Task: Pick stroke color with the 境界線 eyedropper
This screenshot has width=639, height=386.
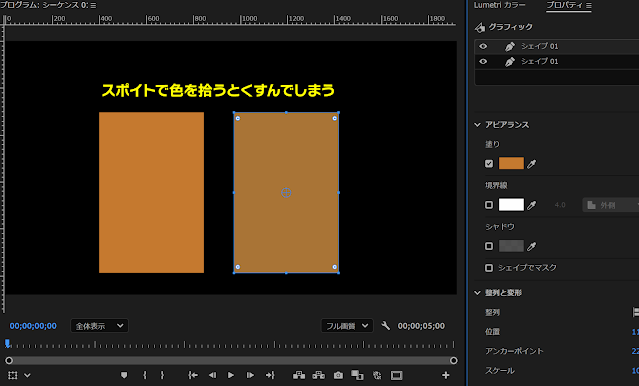Action: coord(531,205)
